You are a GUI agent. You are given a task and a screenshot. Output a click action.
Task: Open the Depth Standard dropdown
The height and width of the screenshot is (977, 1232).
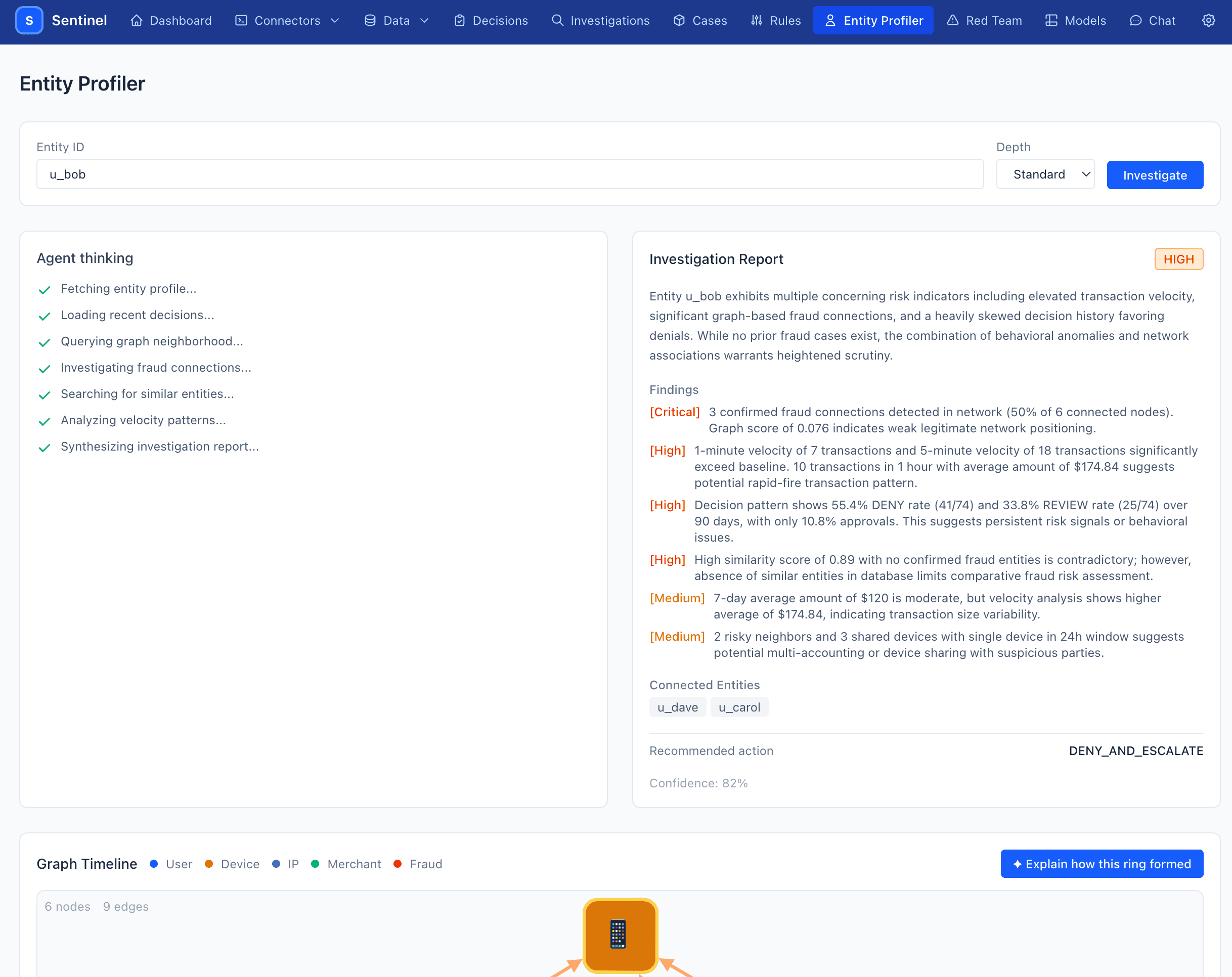coord(1045,174)
